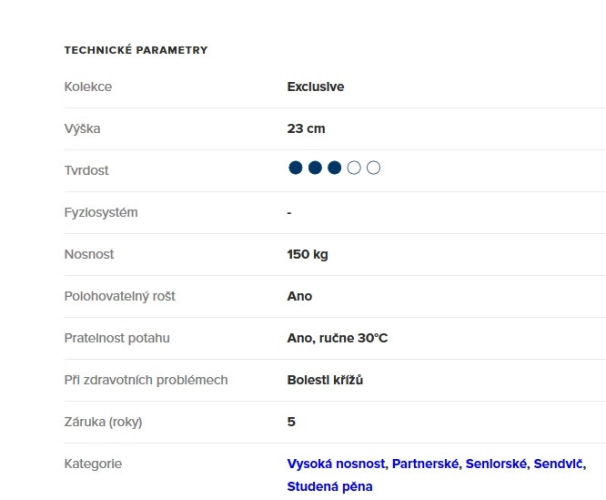
Task: Open the Partnerské category link
Action: (x=426, y=464)
